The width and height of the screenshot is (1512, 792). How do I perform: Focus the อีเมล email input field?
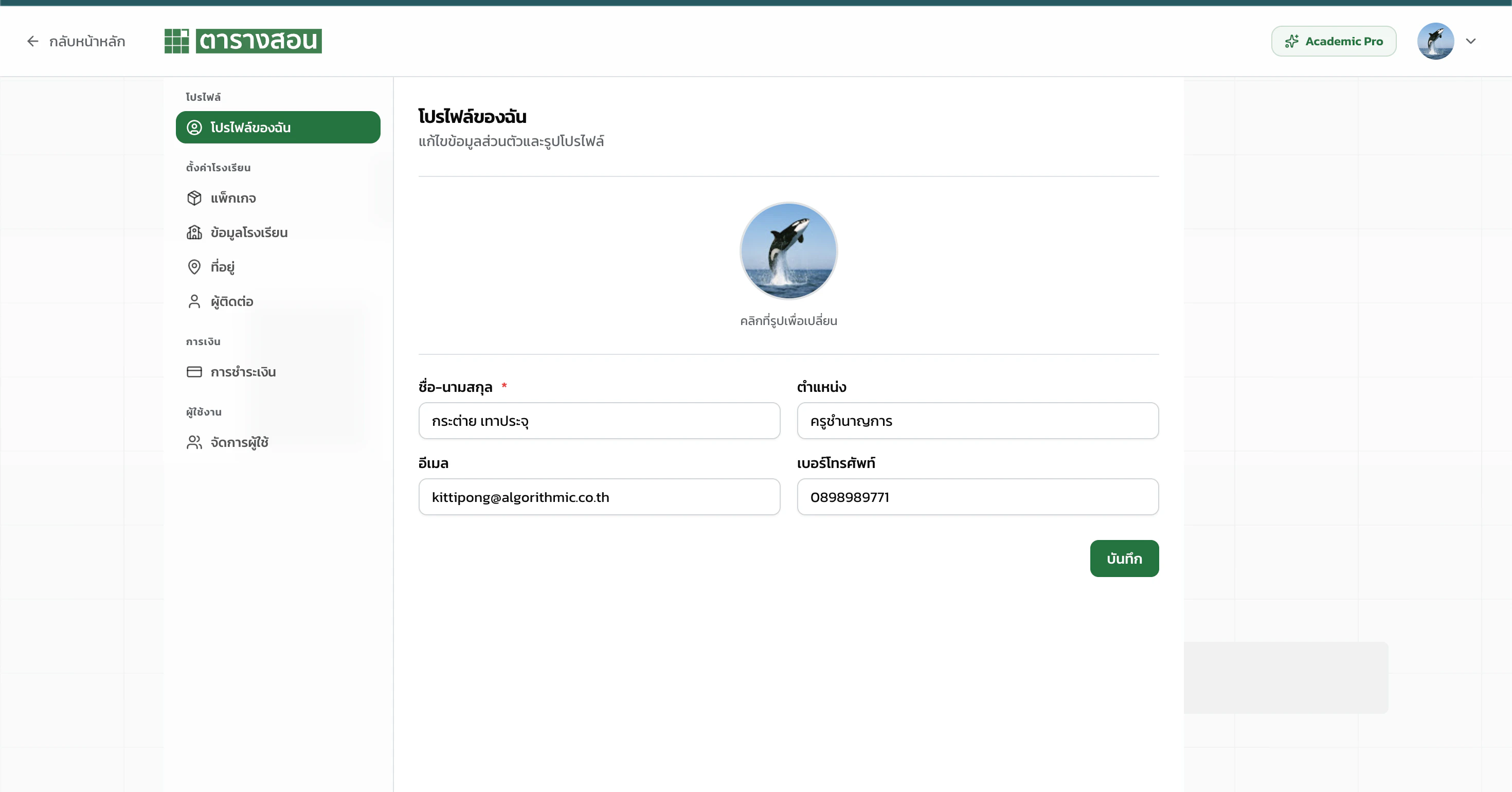pyautogui.click(x=599, y=497)
